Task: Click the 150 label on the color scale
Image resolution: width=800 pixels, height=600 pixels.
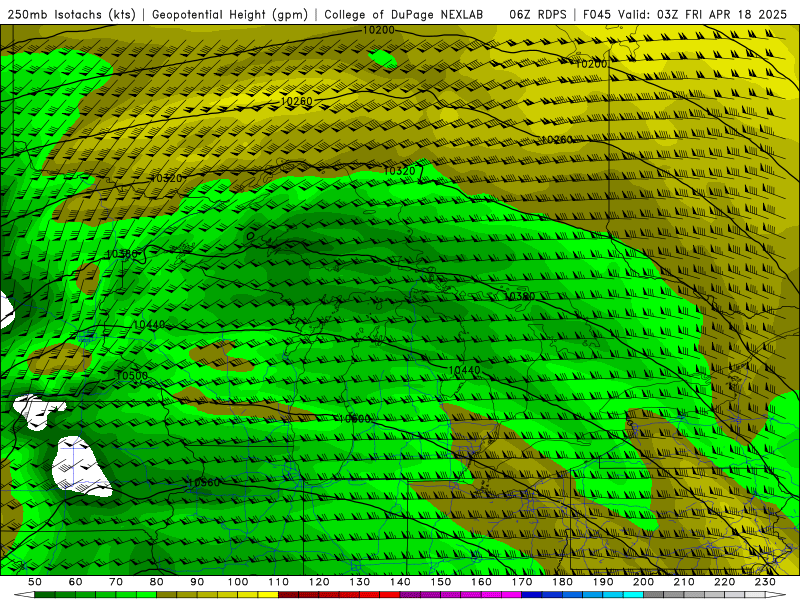Action: 440,582
